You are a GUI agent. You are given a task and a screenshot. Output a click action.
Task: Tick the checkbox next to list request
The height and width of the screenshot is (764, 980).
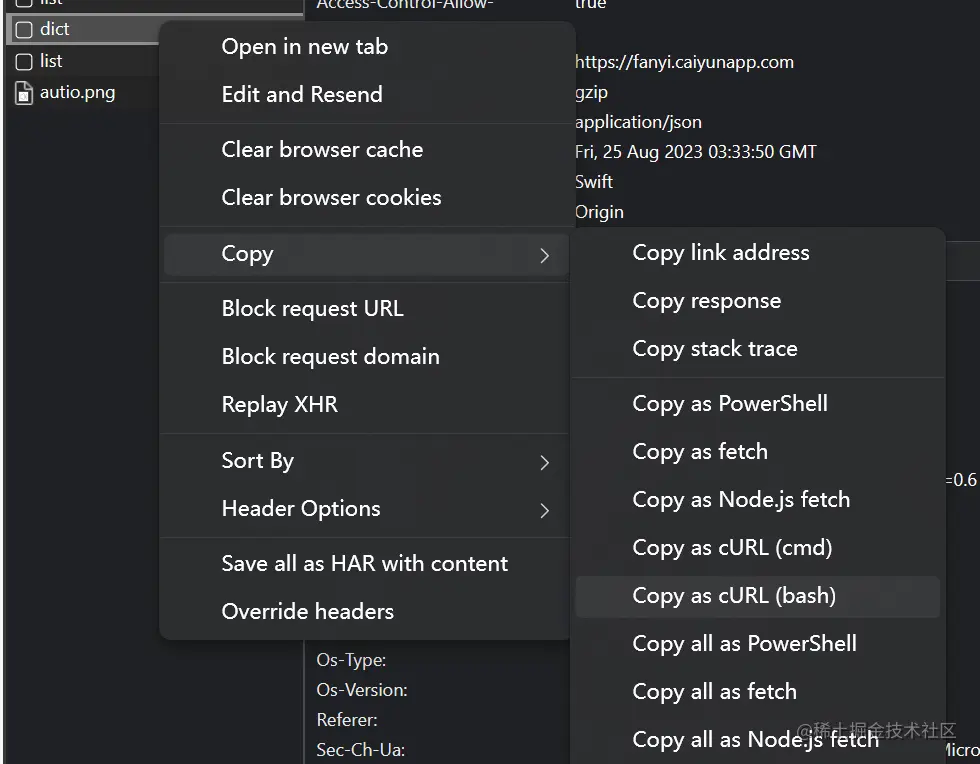(x=24, y=61)
